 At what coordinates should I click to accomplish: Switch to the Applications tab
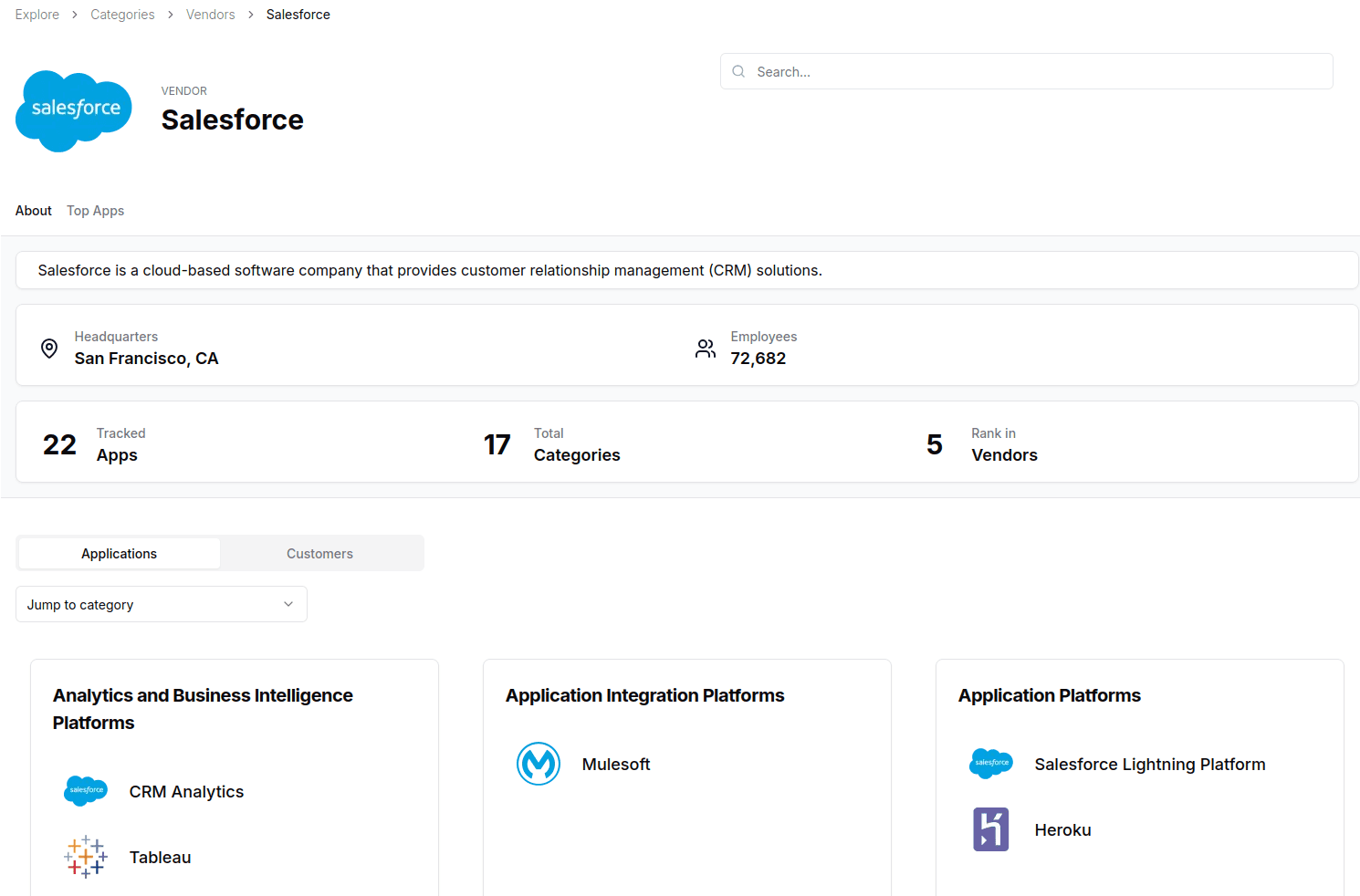[120, 553]
